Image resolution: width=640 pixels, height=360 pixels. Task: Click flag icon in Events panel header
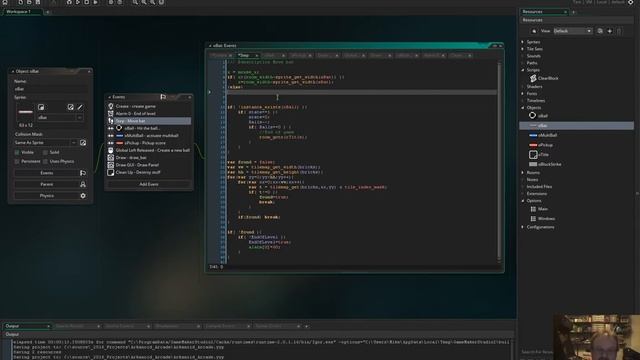point(163,97)
